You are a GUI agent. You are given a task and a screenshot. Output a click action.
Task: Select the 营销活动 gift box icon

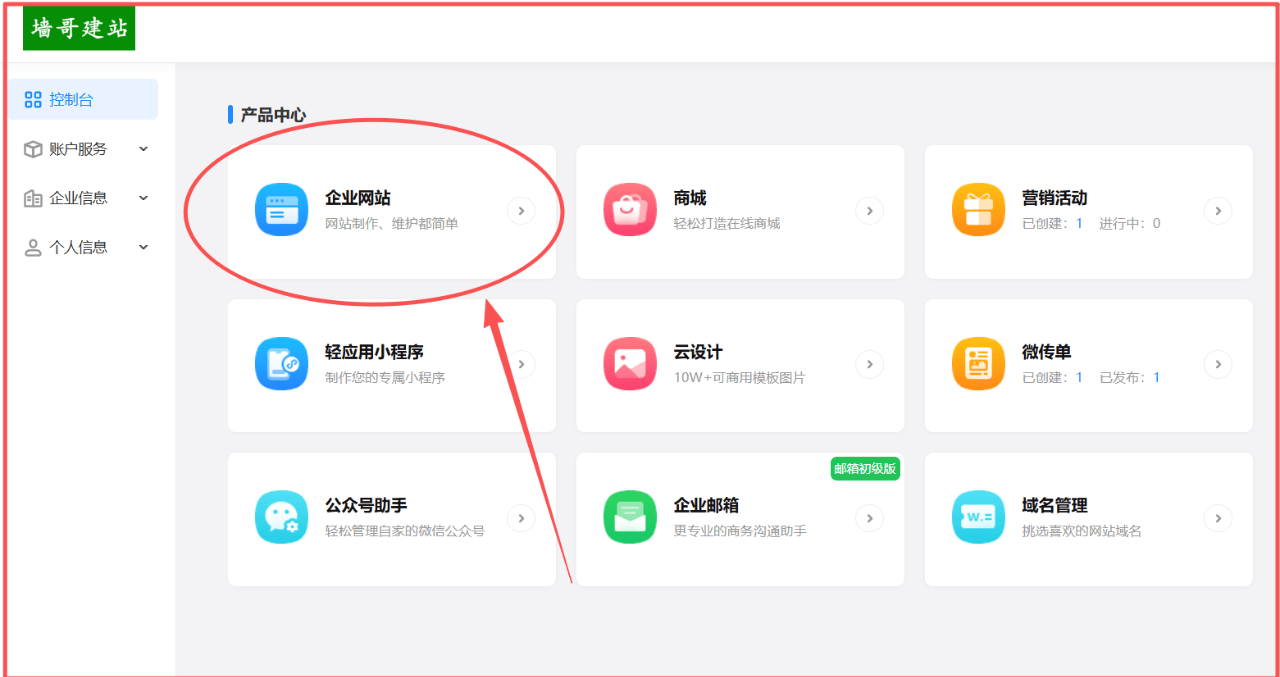pos(978,210)
